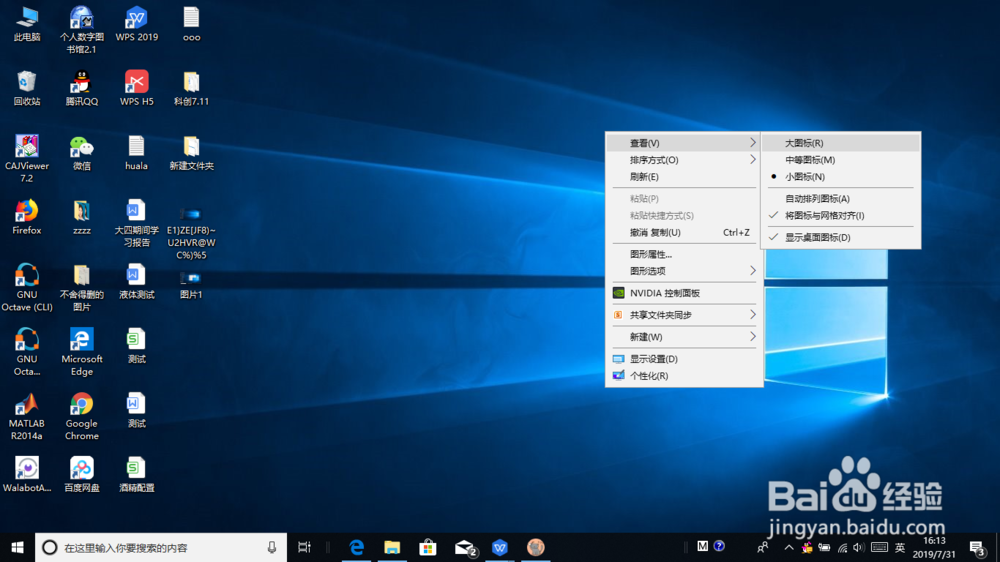Image resolution: width=1000 pixels, height=562 pixels.
Task: Toggle 将图标与网格对齐(I) option
Action: (841, 216)
